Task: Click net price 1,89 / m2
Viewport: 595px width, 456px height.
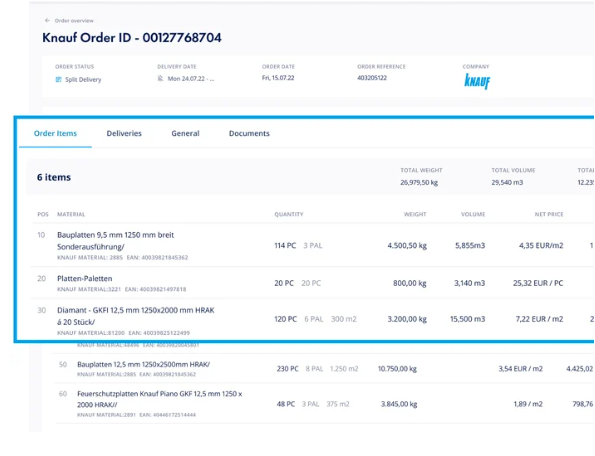Action: tap(528, 404)
